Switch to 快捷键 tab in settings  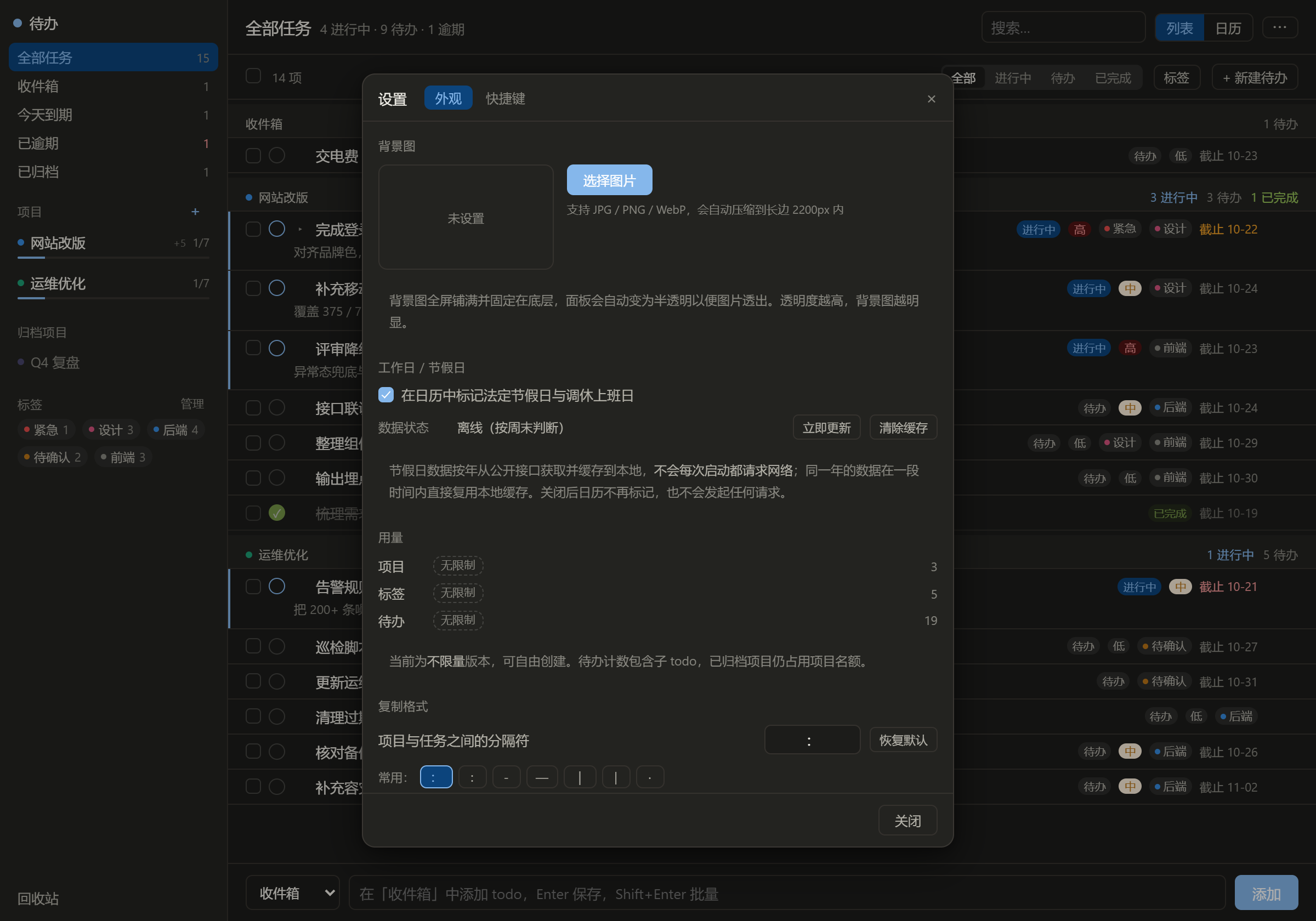(506, 98)
